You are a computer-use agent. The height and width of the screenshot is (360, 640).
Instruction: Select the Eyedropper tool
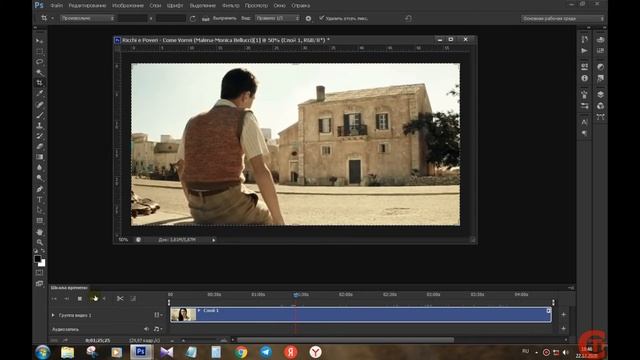click(40, 93)
